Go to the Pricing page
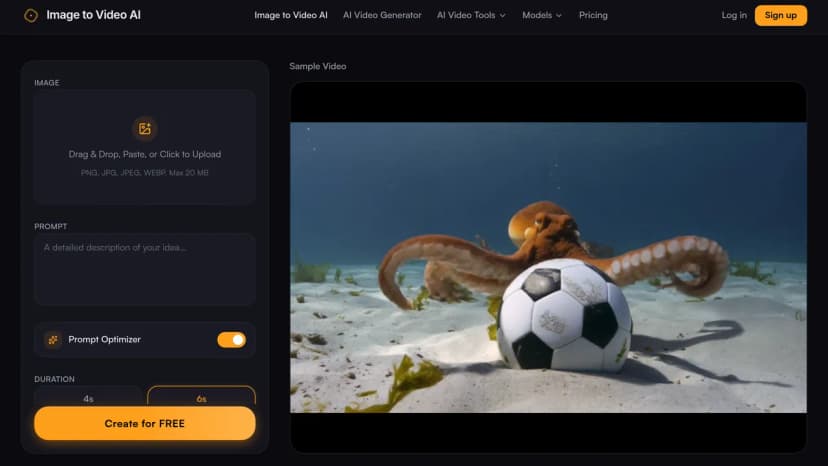Screen dimensions: 828x466 593,15
